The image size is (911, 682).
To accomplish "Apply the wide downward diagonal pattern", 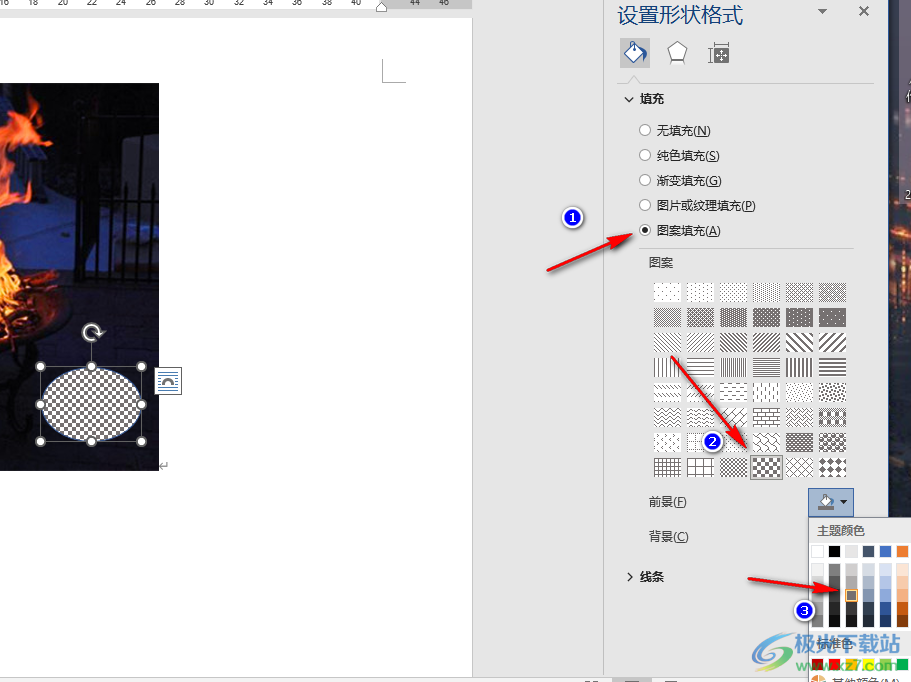I will [x=799, y=342].
